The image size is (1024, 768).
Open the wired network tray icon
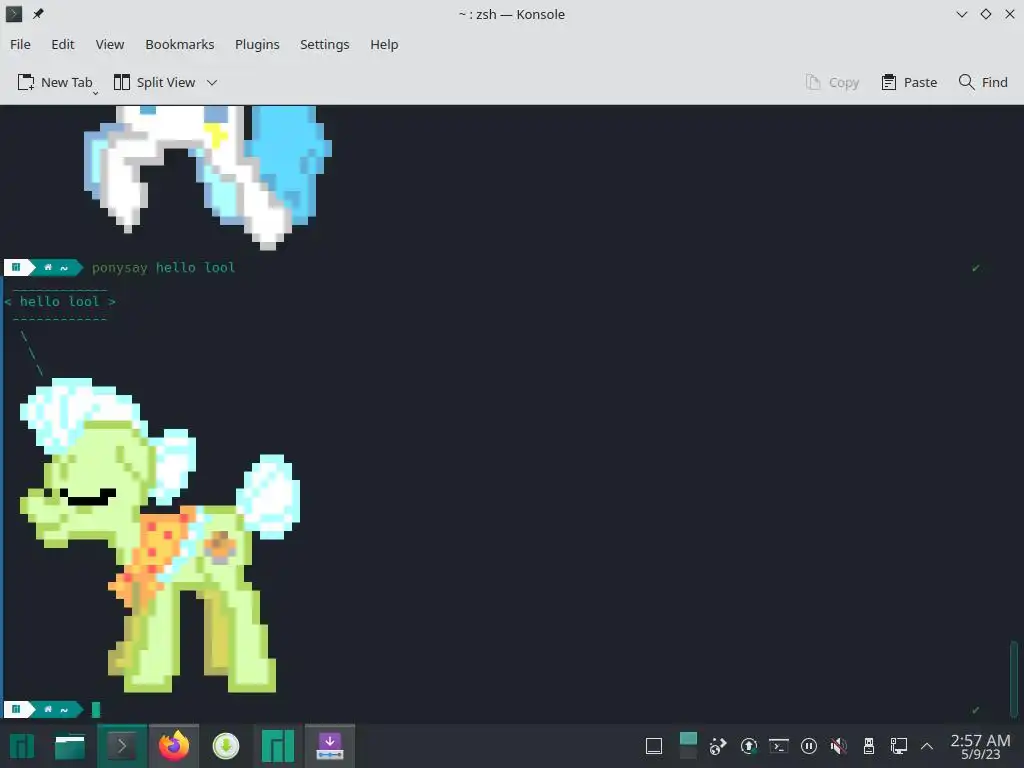point(899,746)
